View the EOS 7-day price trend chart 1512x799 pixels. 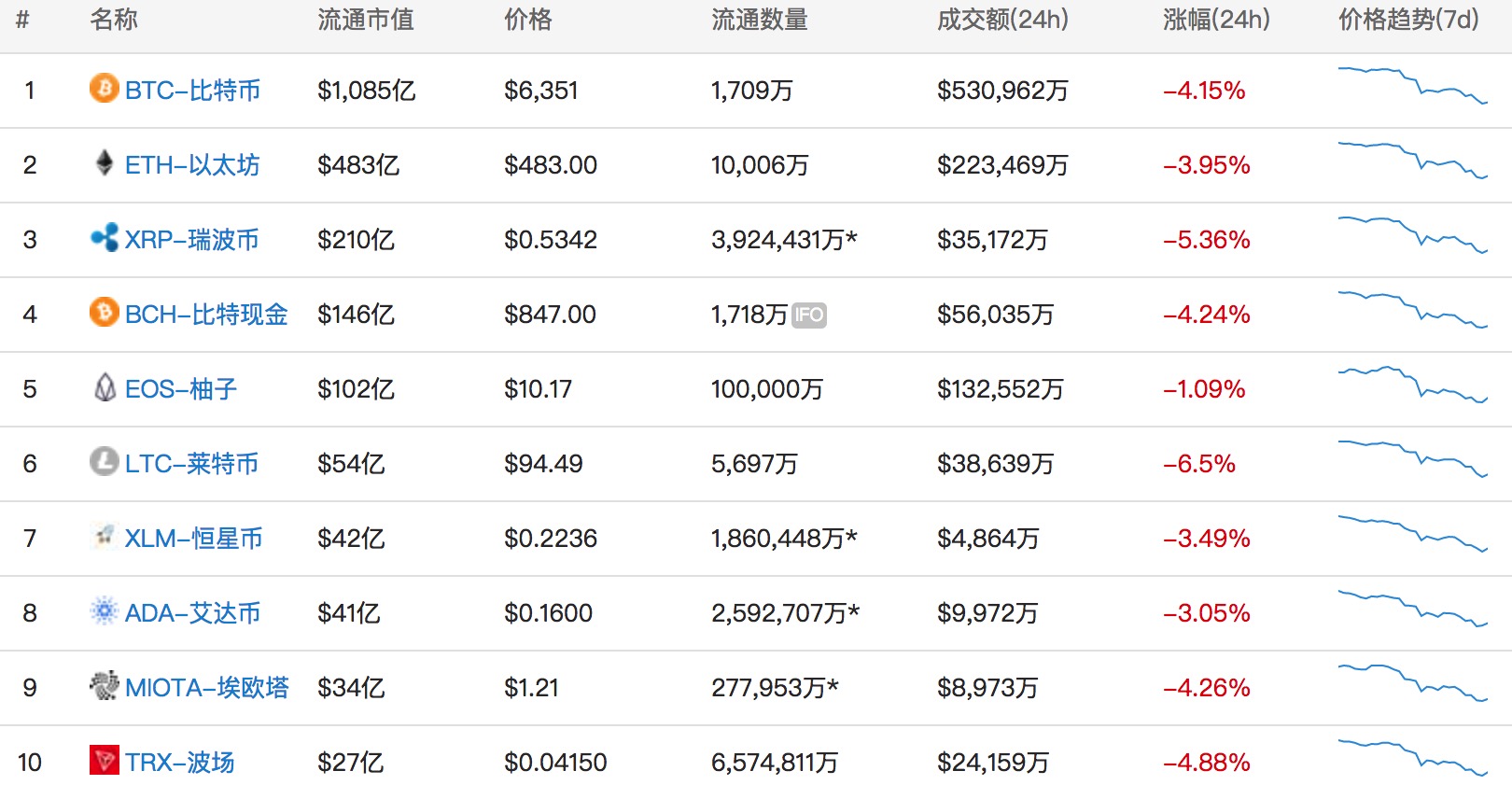[x=1413, y=384]
